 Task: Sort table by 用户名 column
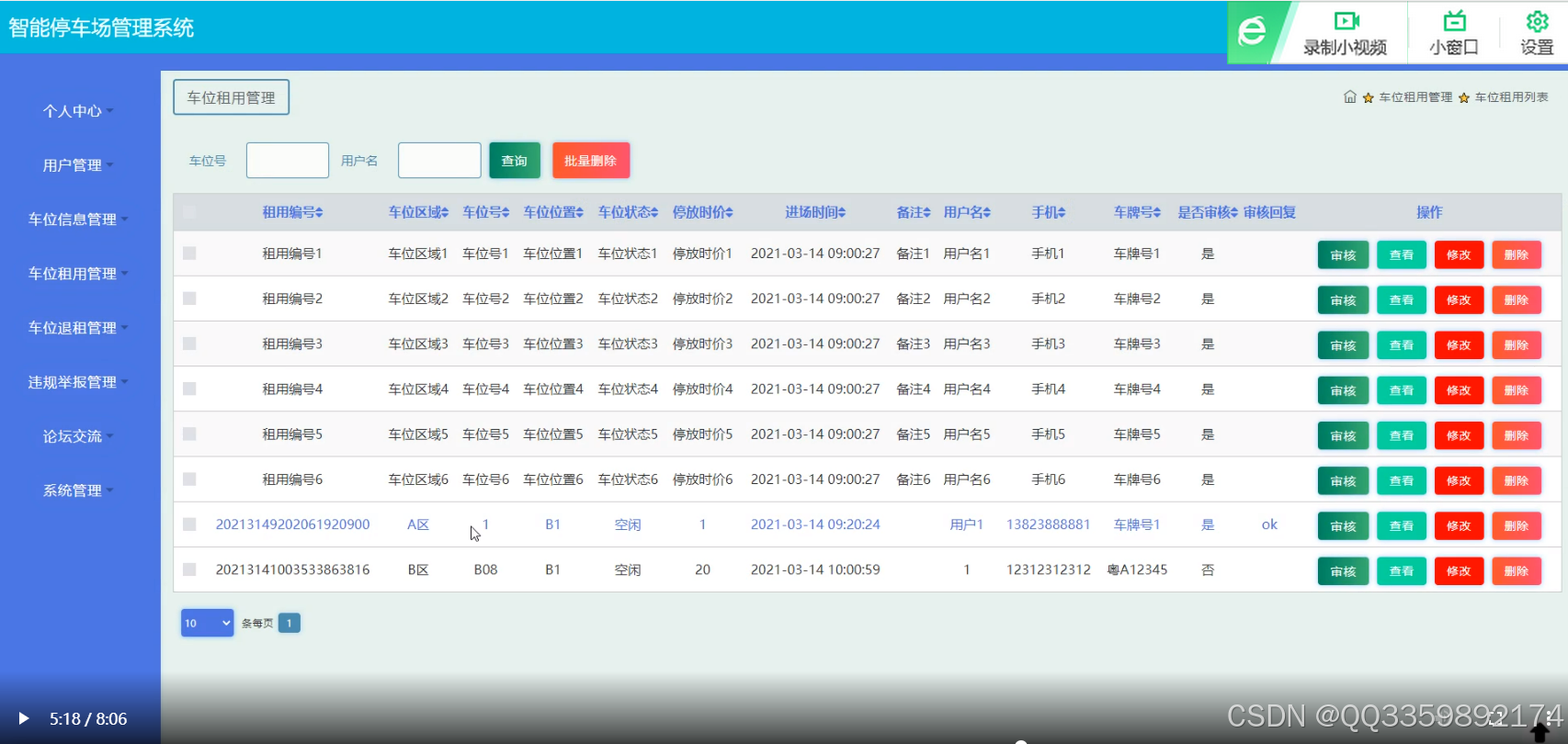[x=967, y=212]
